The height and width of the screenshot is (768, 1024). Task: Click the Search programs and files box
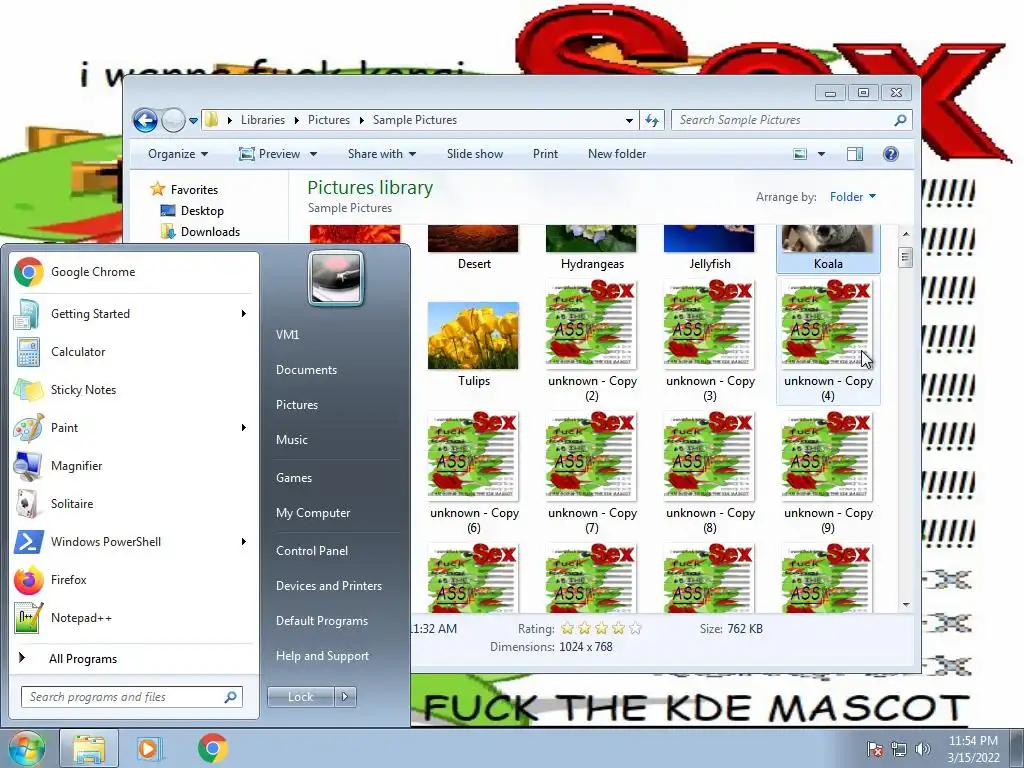(131, 697)
